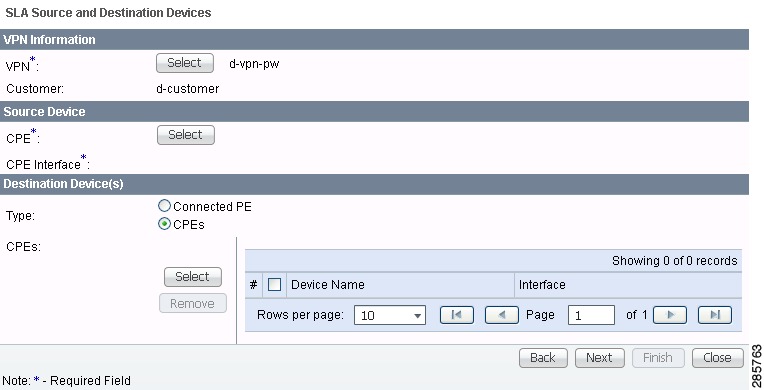Select the Connected PE radio option
Screen dimensions: 764x390
pyautogui.click(x=165, y=206)
